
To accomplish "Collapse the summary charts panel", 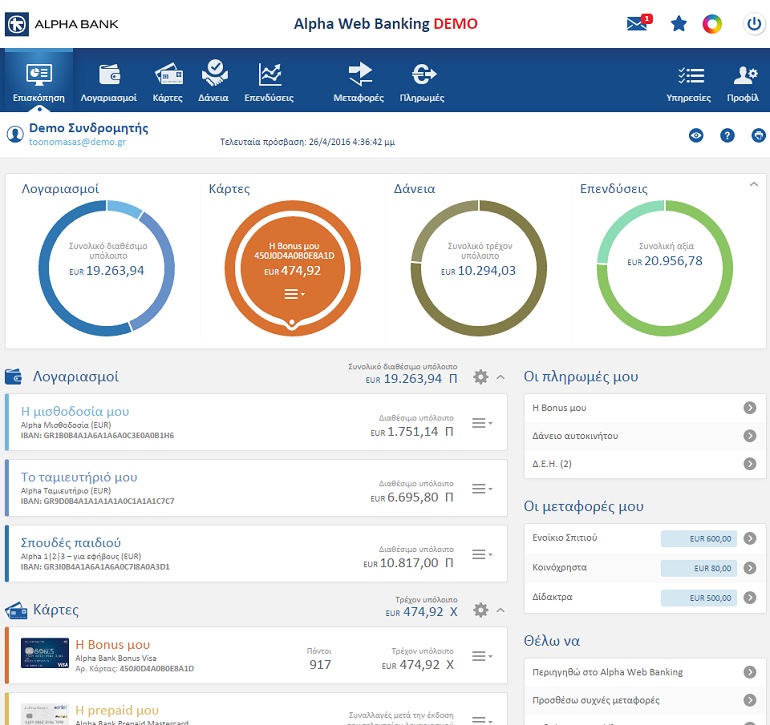I will click(753, 184).
